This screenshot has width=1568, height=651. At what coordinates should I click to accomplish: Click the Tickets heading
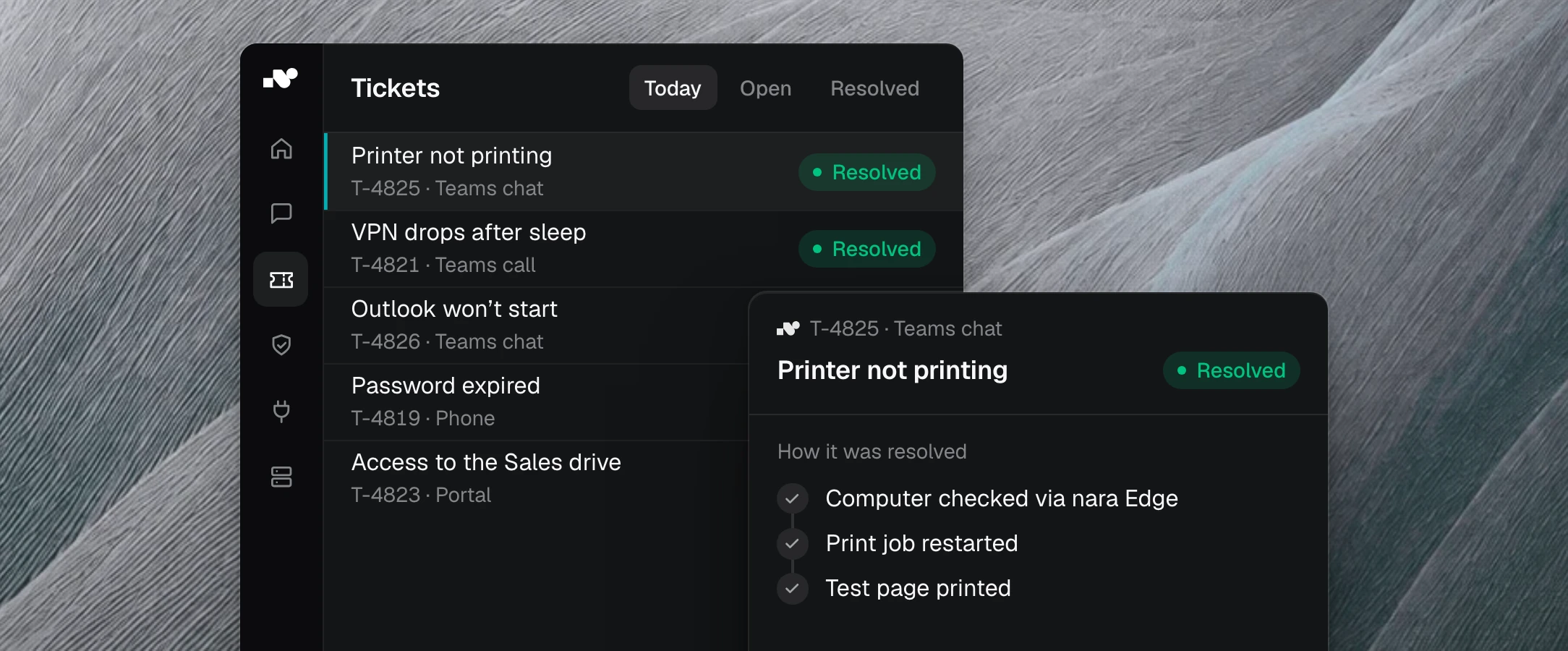pos(396,88)
